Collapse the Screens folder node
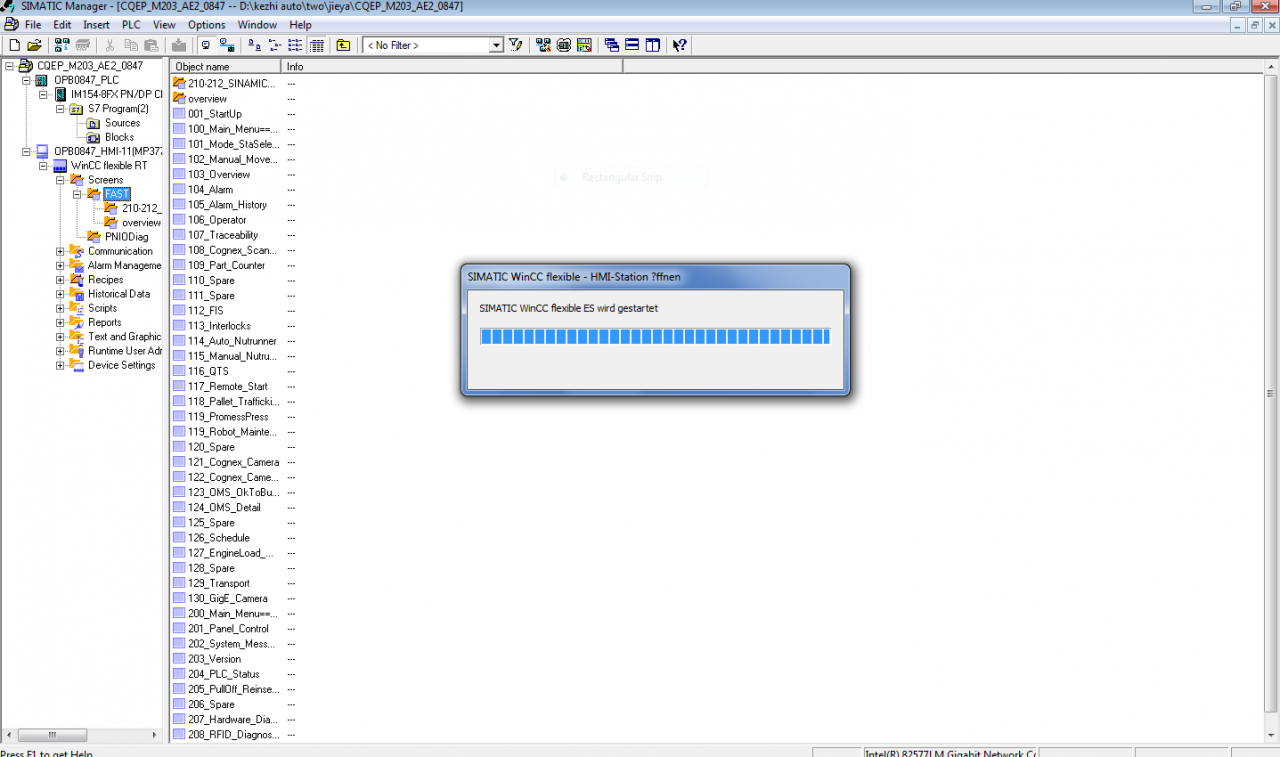This screenshot has height=757, width=1280. click(60, 180)
